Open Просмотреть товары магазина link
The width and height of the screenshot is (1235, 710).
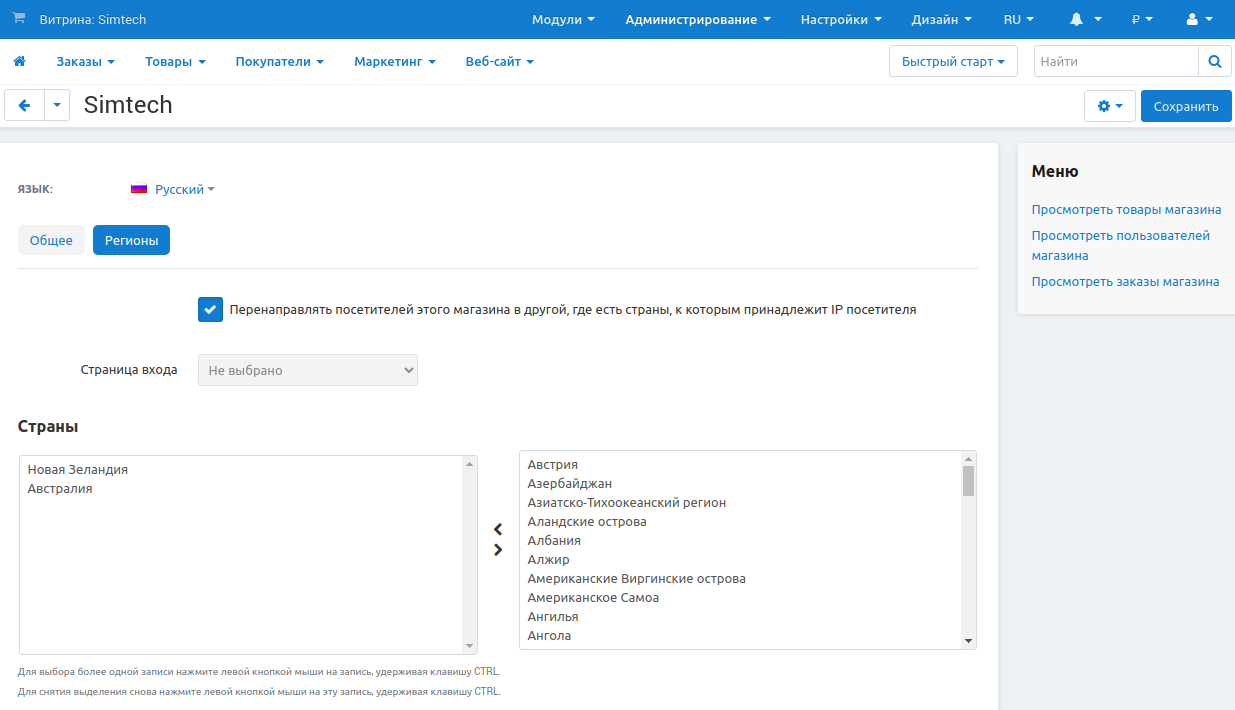[x=1126, y=210]
